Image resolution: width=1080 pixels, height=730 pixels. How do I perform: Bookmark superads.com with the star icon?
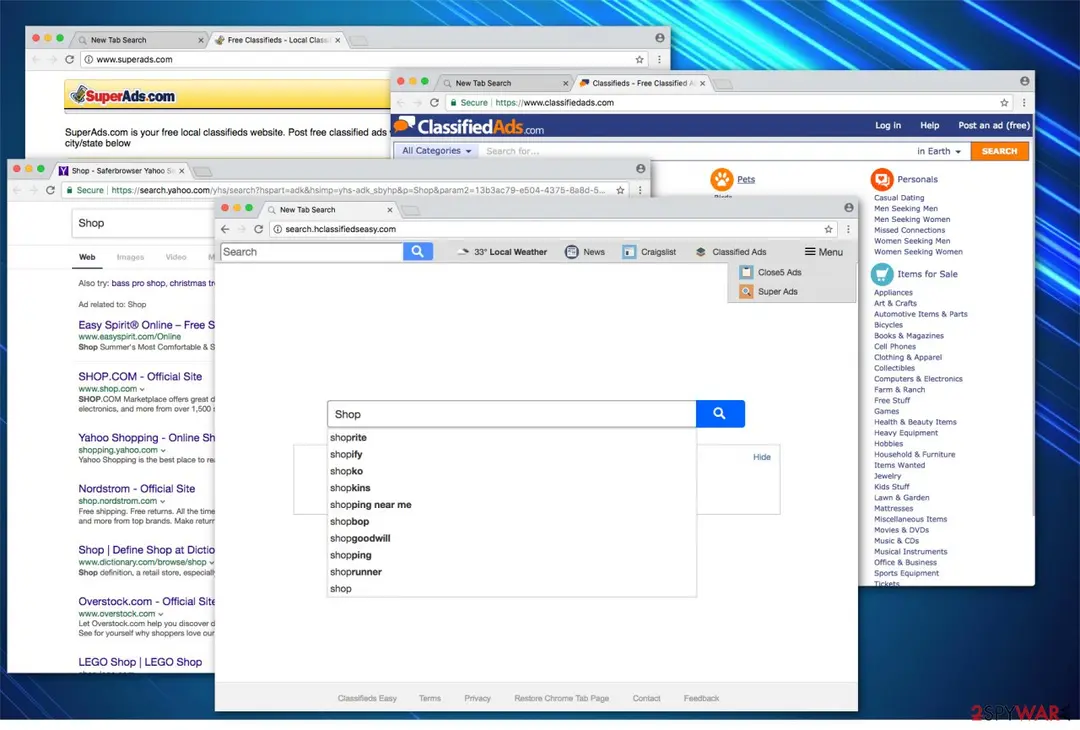point(639,60)
